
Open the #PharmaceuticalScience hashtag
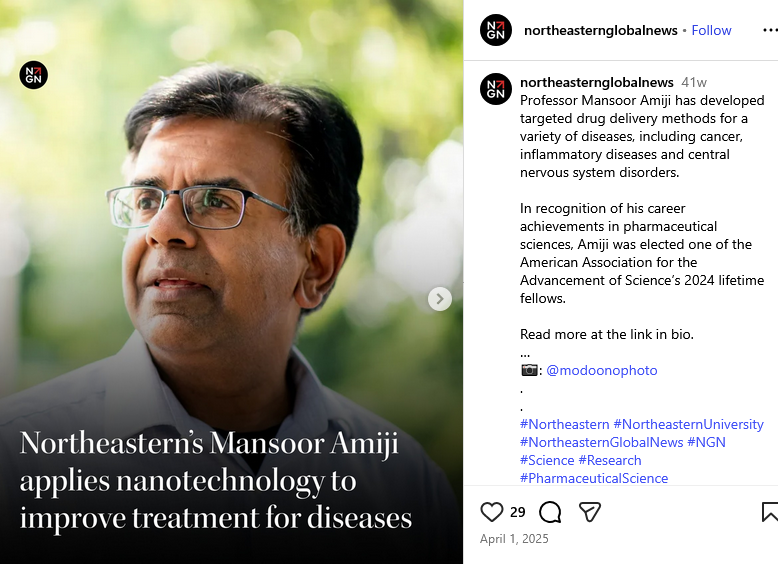[x=594, y=478]
